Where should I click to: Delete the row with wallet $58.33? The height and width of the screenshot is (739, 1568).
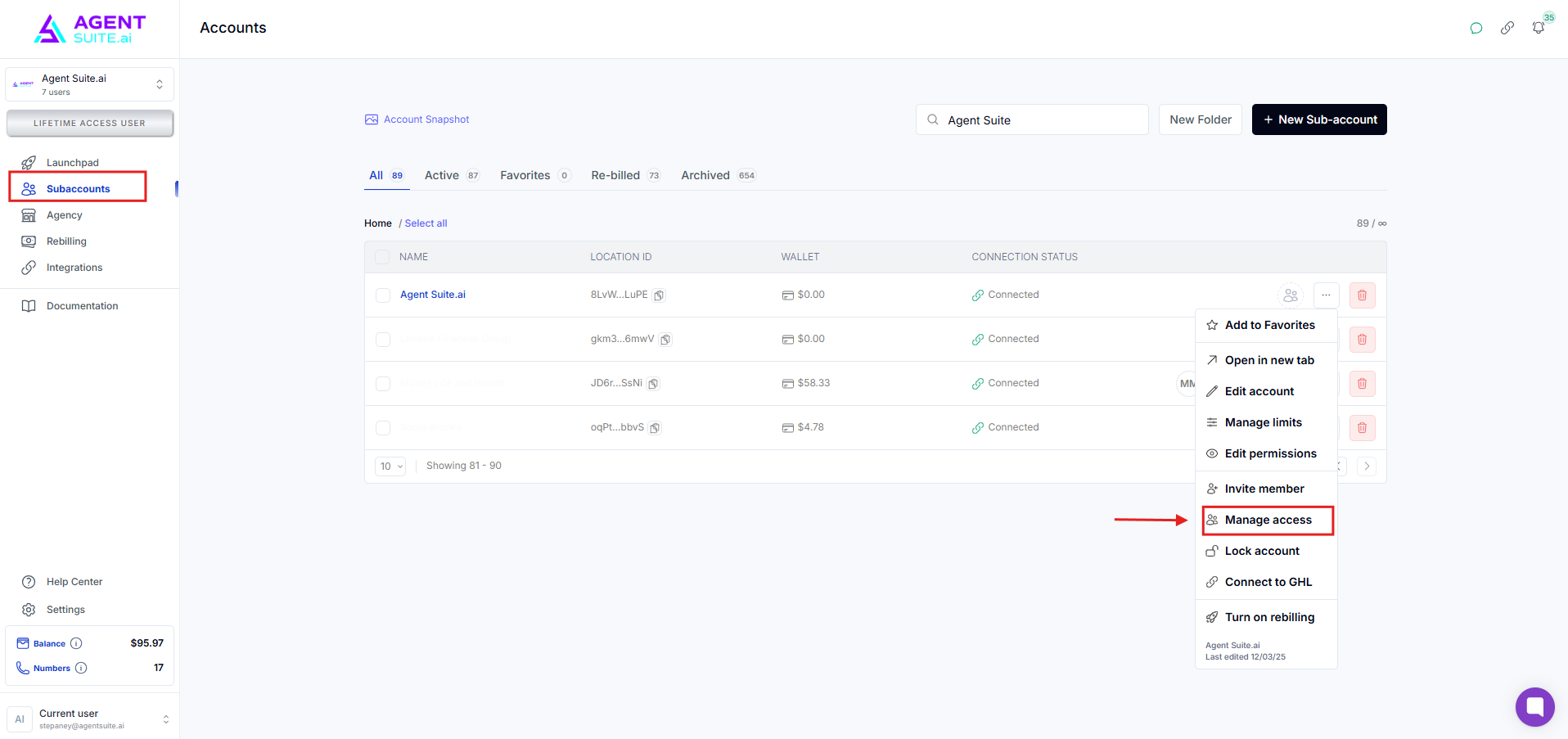1363,384
